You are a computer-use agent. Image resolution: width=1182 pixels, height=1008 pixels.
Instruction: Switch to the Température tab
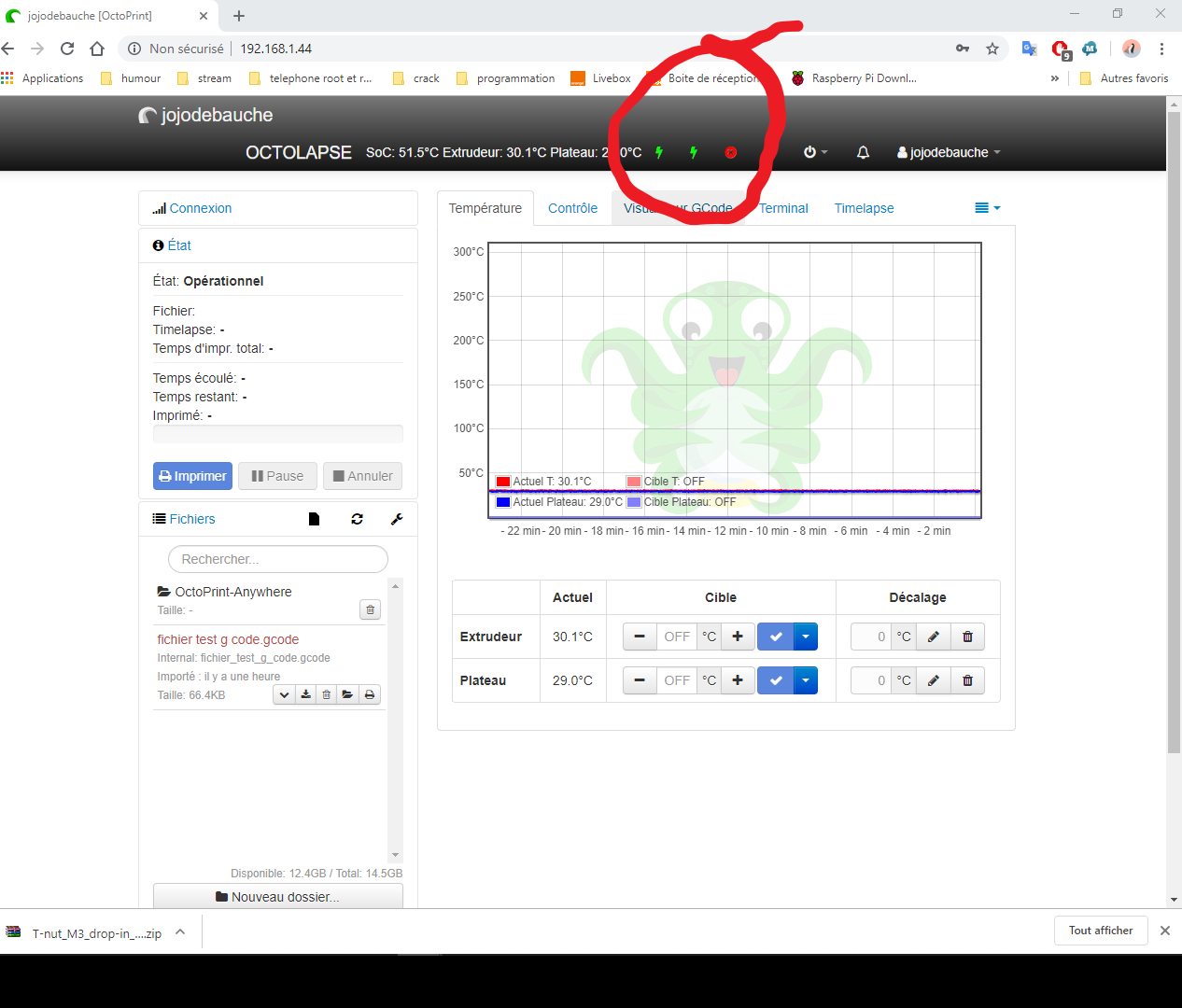[485, 208]
